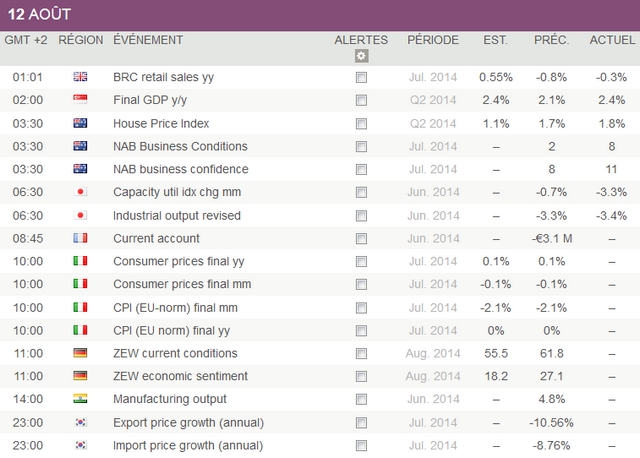Screen dimensions: 640x458
Task: Click the South Korea flag for Export price growth
Action: click(x=81, y=422)
